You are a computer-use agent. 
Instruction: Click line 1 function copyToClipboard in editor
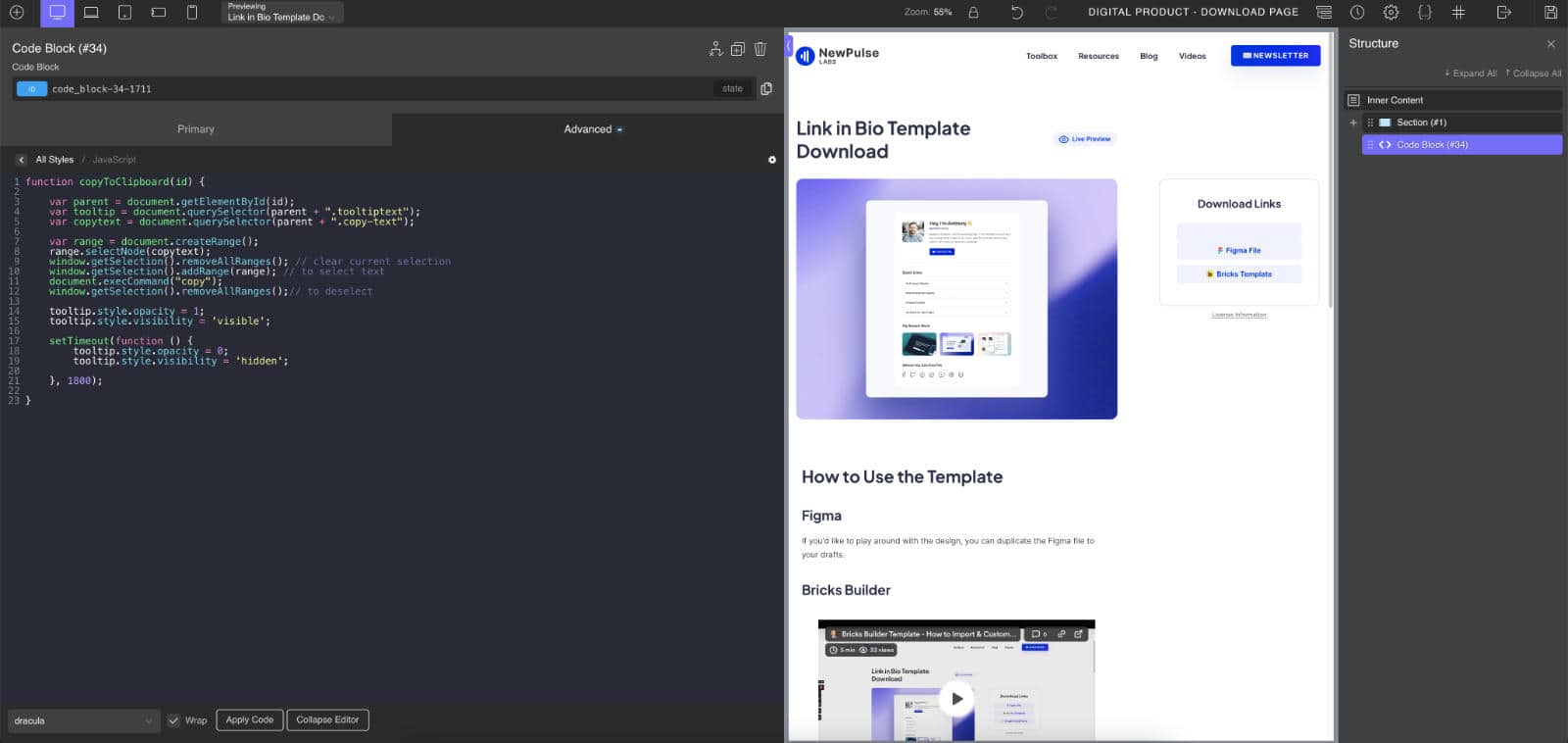(x=116, y=181)
